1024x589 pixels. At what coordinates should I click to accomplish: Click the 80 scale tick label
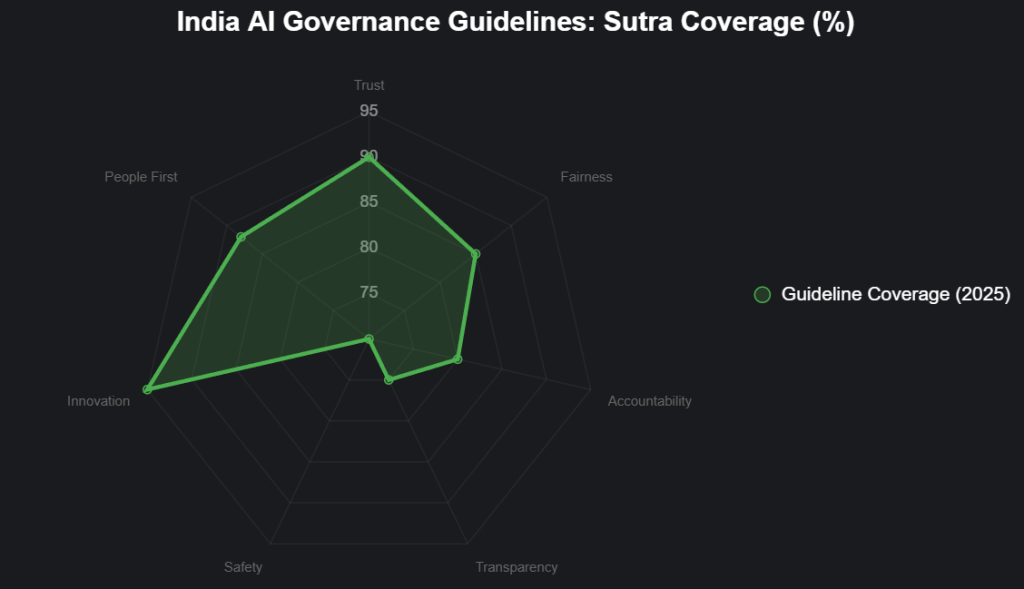pyautogui.click(x=369, y=247)
